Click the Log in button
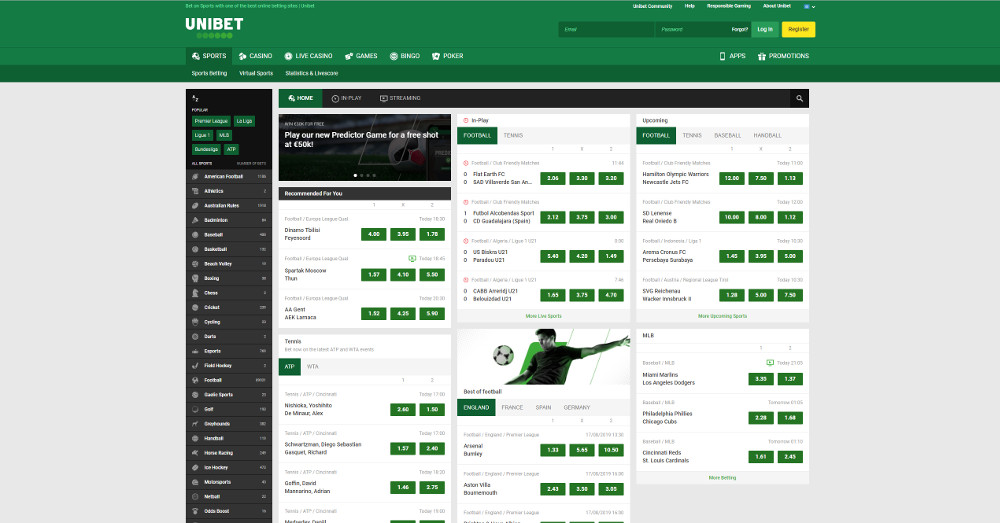 tap(765, 29)
